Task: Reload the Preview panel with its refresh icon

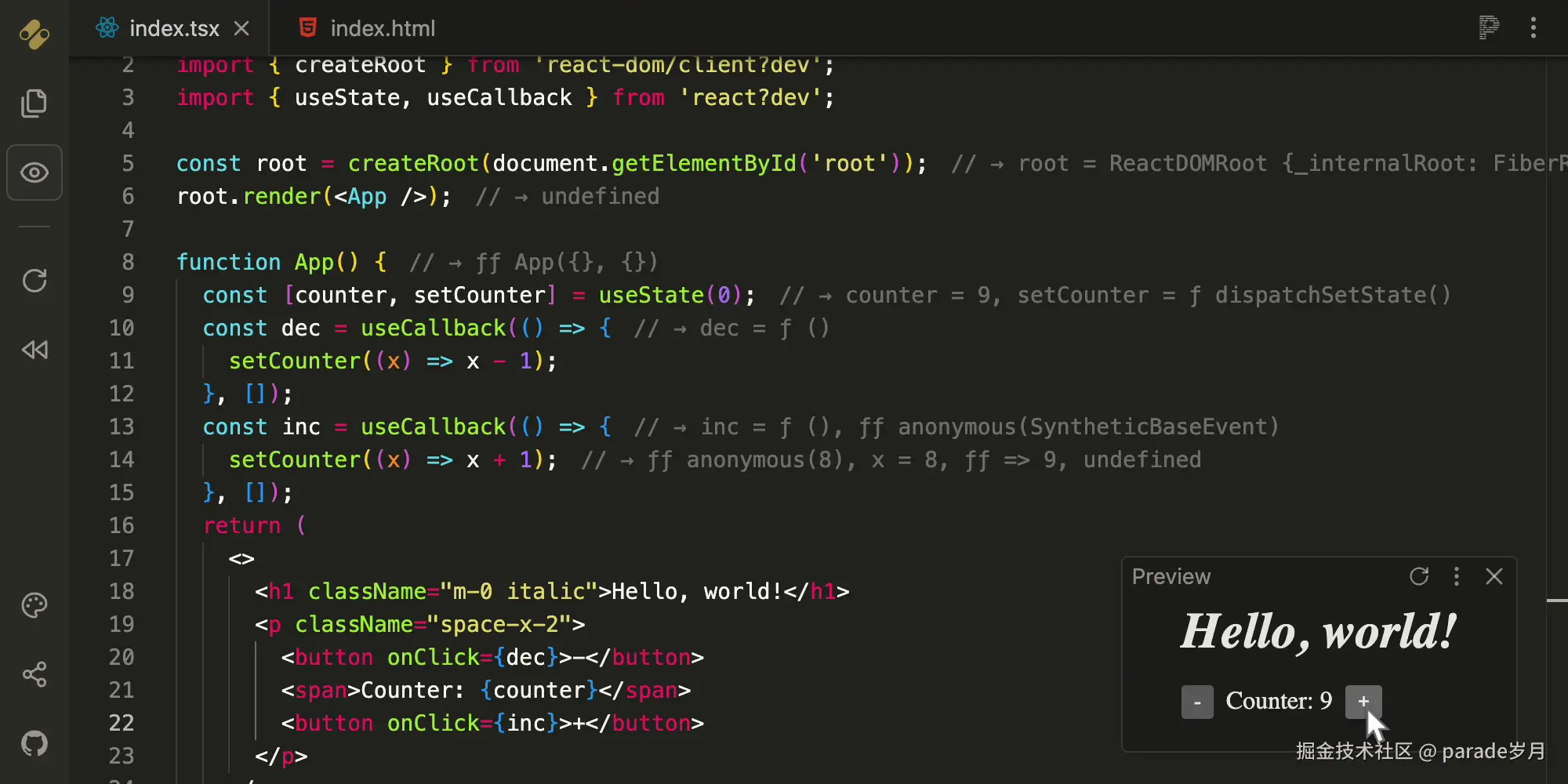Action: (x=1419, y=577)
